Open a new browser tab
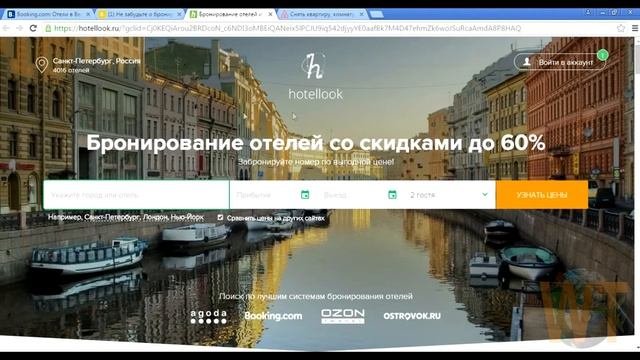 pos(376,14)
